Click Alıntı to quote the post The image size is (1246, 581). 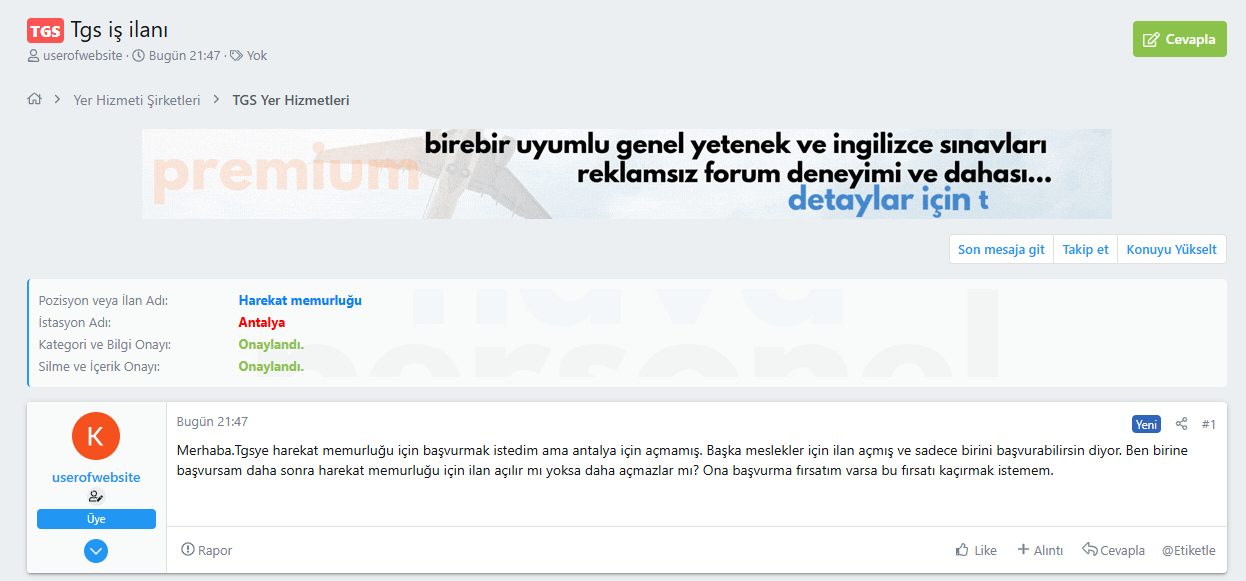tap(1040, 550)
